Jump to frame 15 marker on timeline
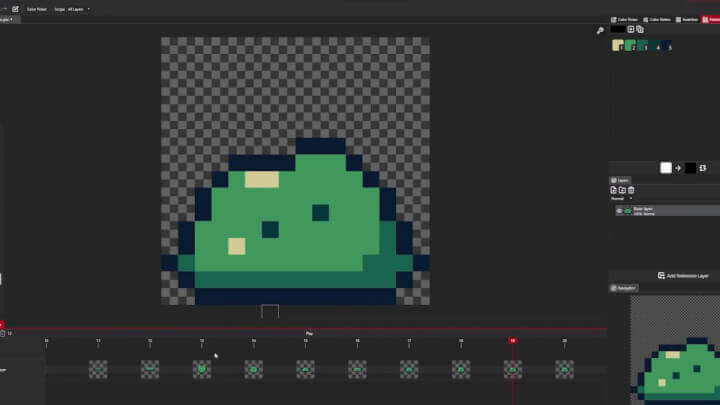The height and width of the screenshot is (405, 720). pos(305,341)
